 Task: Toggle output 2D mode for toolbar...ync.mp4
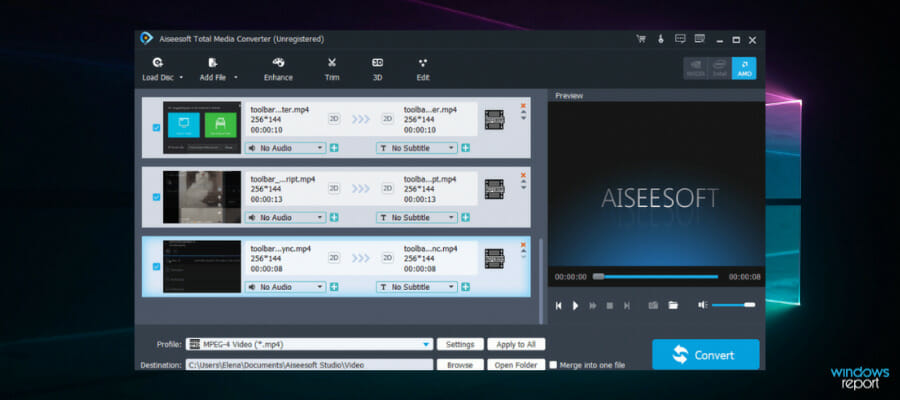coord(388,258)
